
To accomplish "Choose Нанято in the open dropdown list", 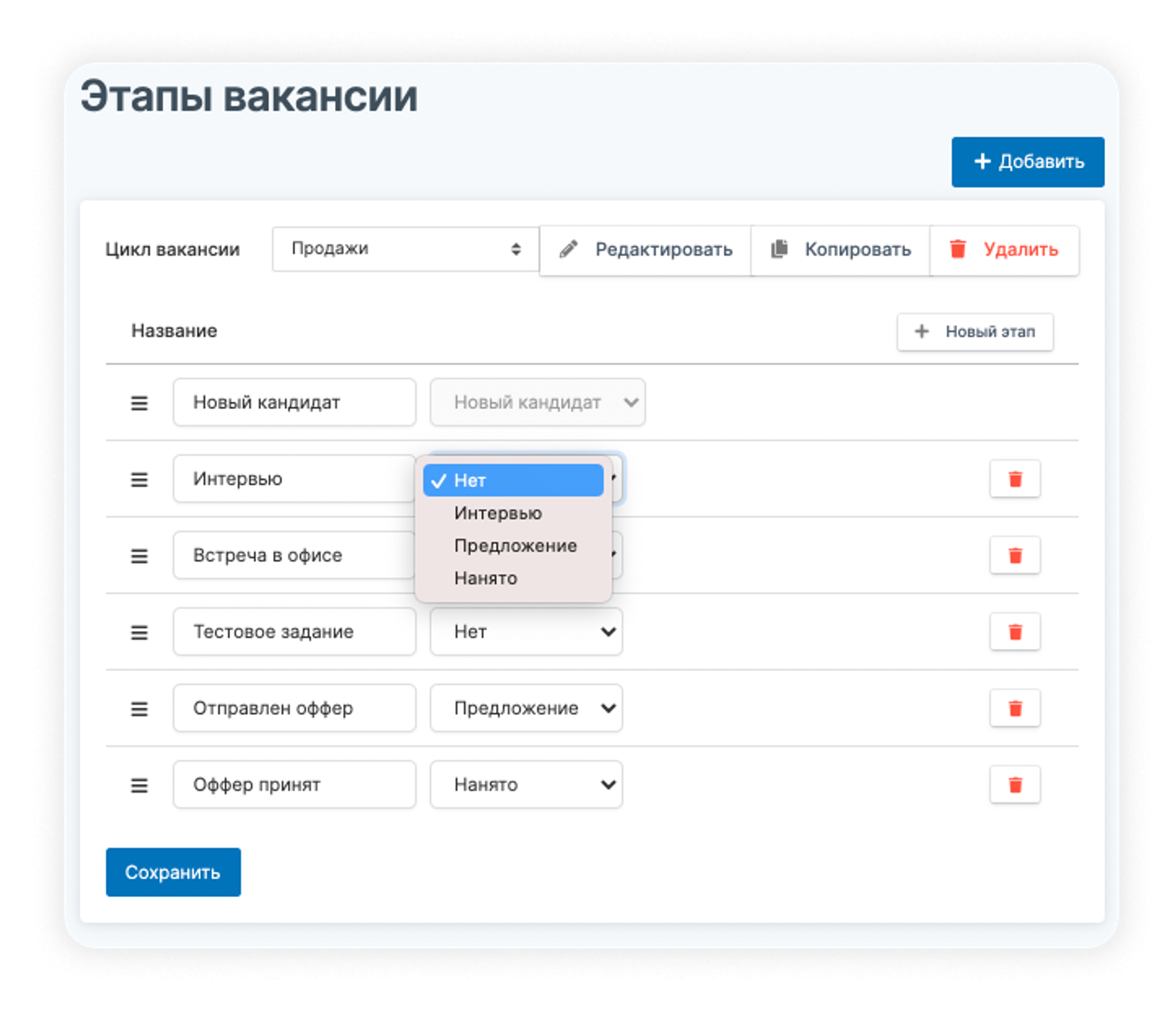I will (513, 578).
